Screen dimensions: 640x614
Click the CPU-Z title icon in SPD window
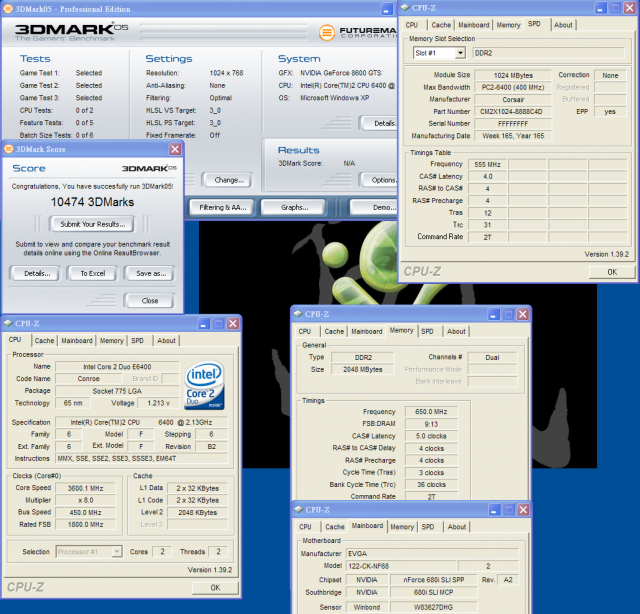tap(405, 8)
